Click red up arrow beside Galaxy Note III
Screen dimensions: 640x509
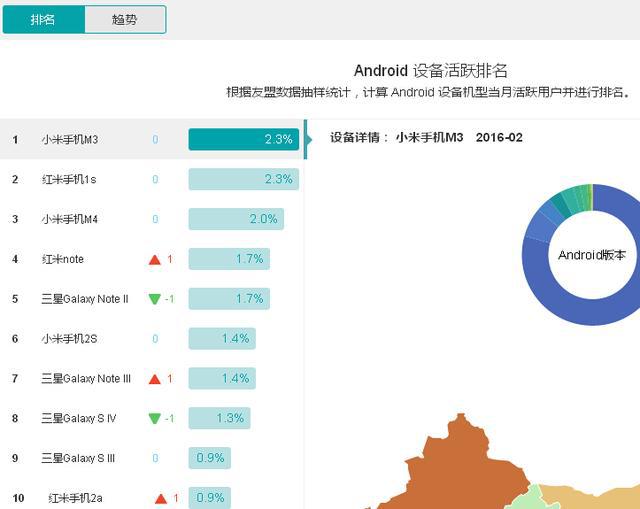point(155,379)
